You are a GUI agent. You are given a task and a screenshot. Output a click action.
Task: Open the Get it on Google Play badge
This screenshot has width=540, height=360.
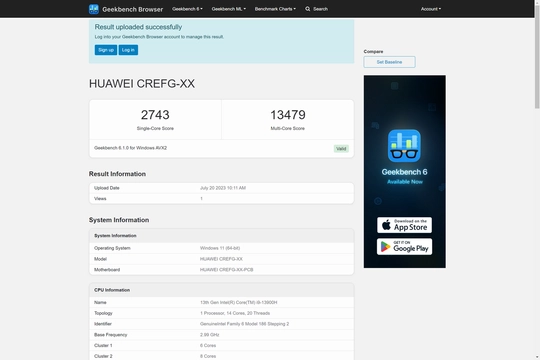pyautogui.click(x=404, y=247)
